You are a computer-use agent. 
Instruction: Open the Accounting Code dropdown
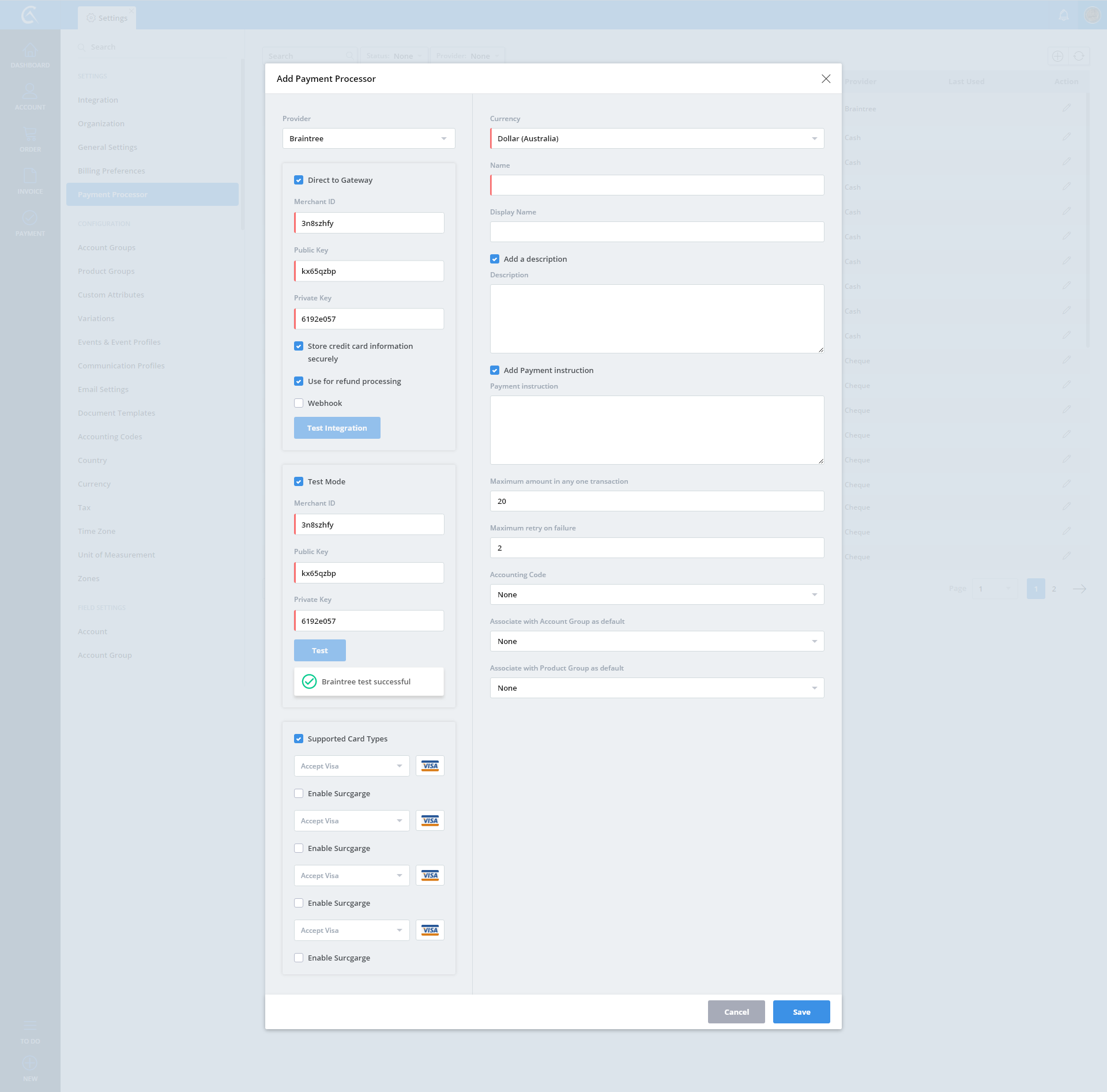[x=657, y=594]
